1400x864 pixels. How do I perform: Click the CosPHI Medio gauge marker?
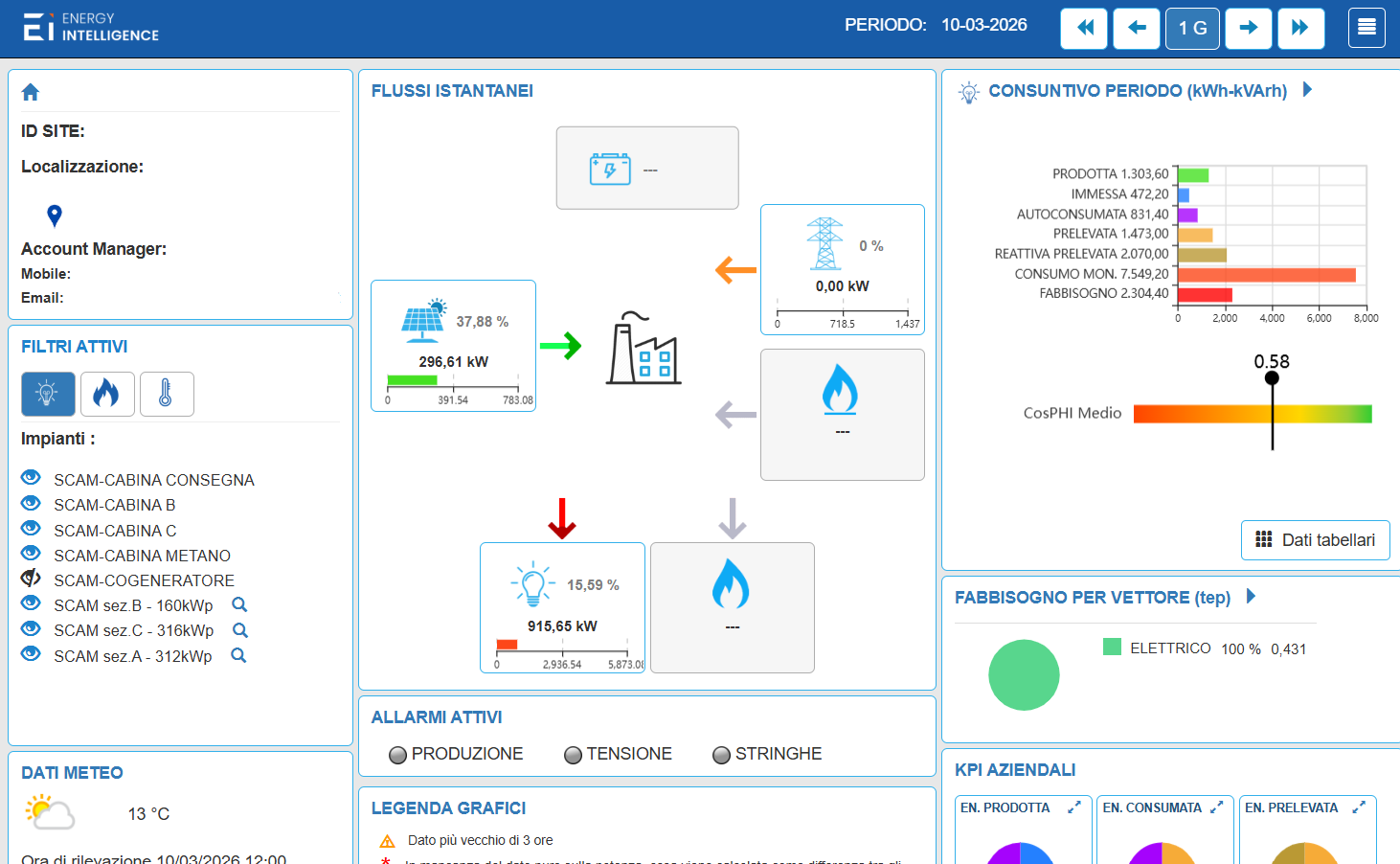(x=1272, y=379)
